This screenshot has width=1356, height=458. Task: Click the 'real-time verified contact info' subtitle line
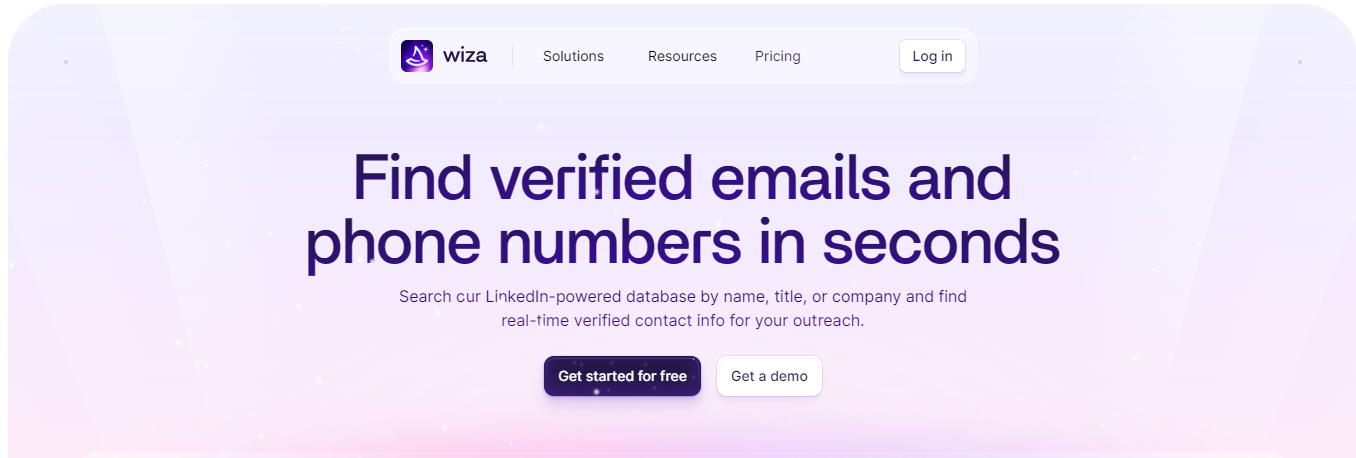(682, 322)
